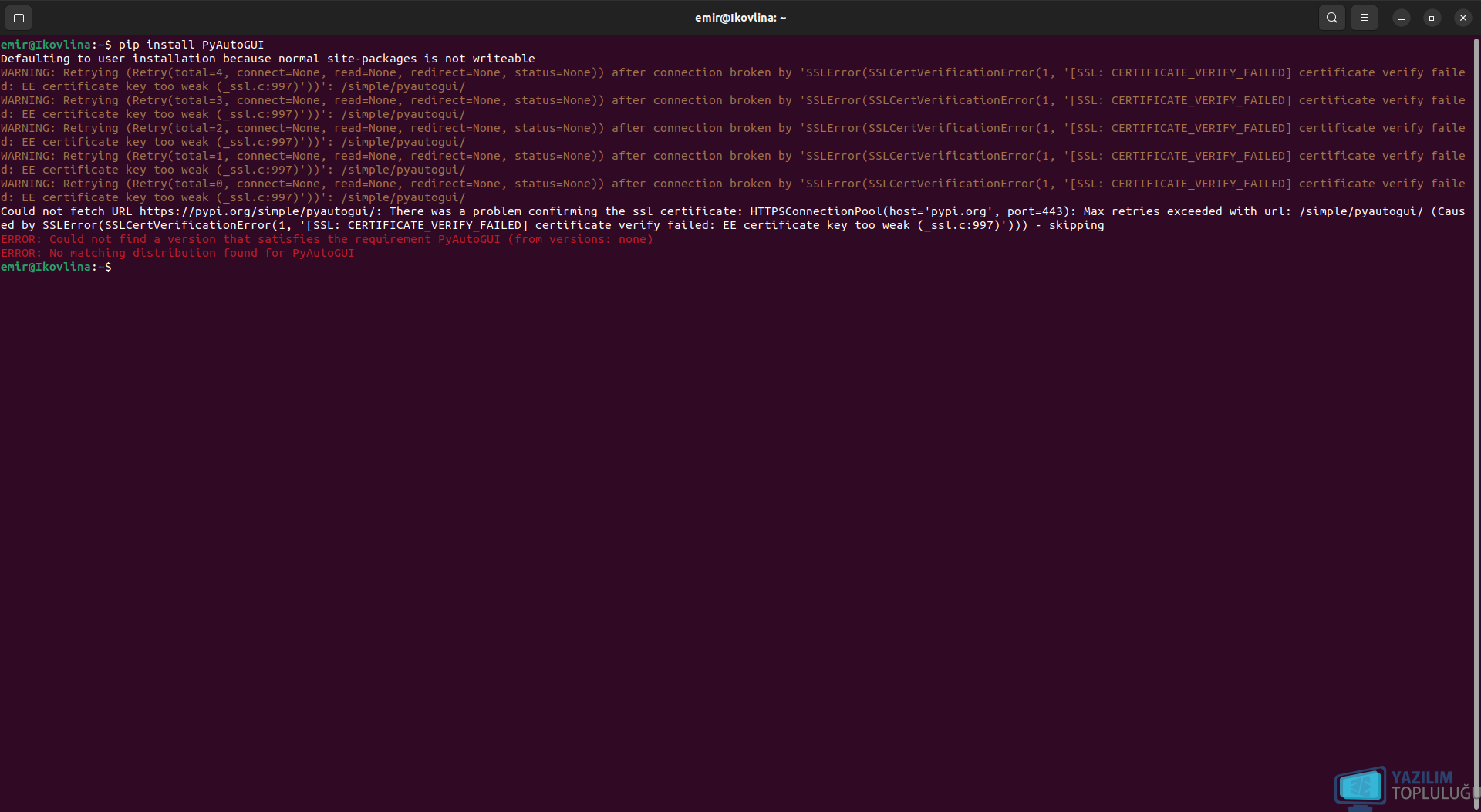Open the terminal search
The image size is (1481, 812).
coord(1331,18)
